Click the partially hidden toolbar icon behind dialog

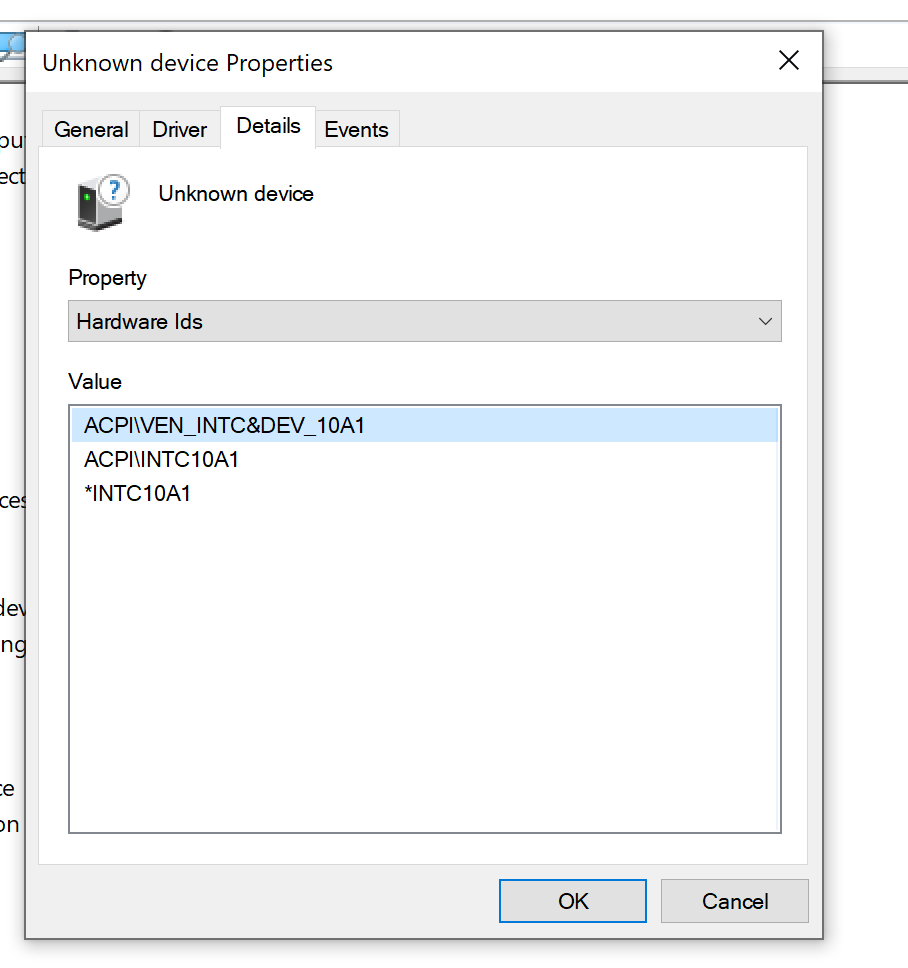12,45
